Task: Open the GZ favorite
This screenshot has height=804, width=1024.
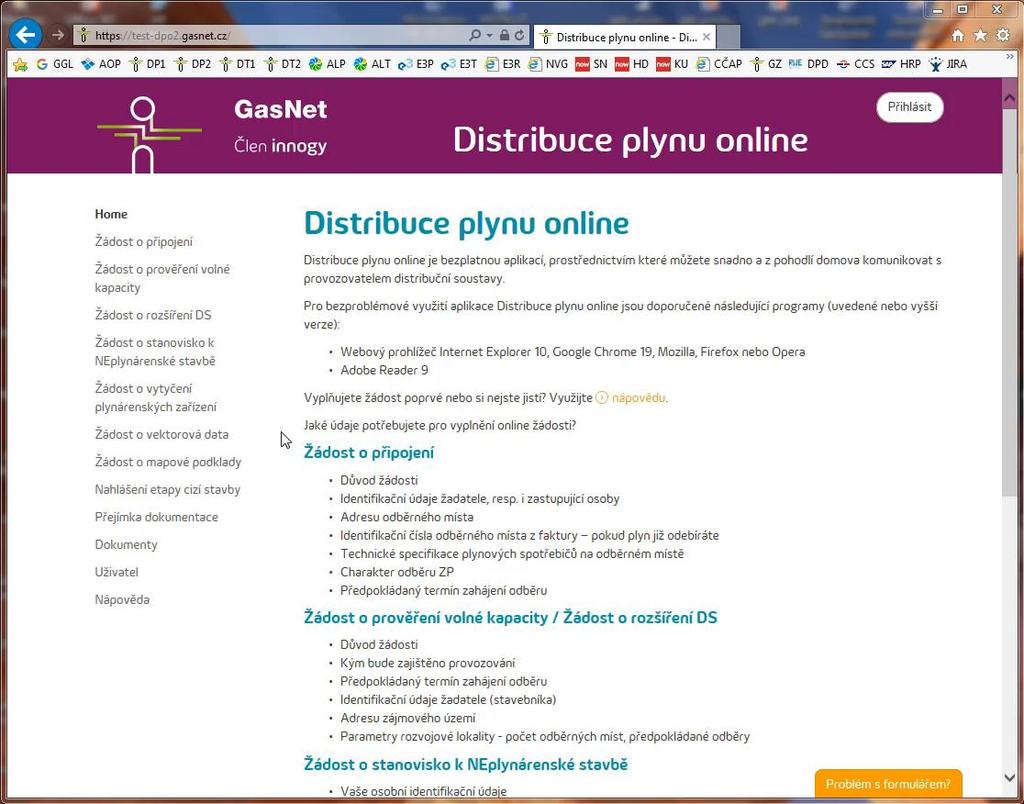Action: tap(766, 64)
